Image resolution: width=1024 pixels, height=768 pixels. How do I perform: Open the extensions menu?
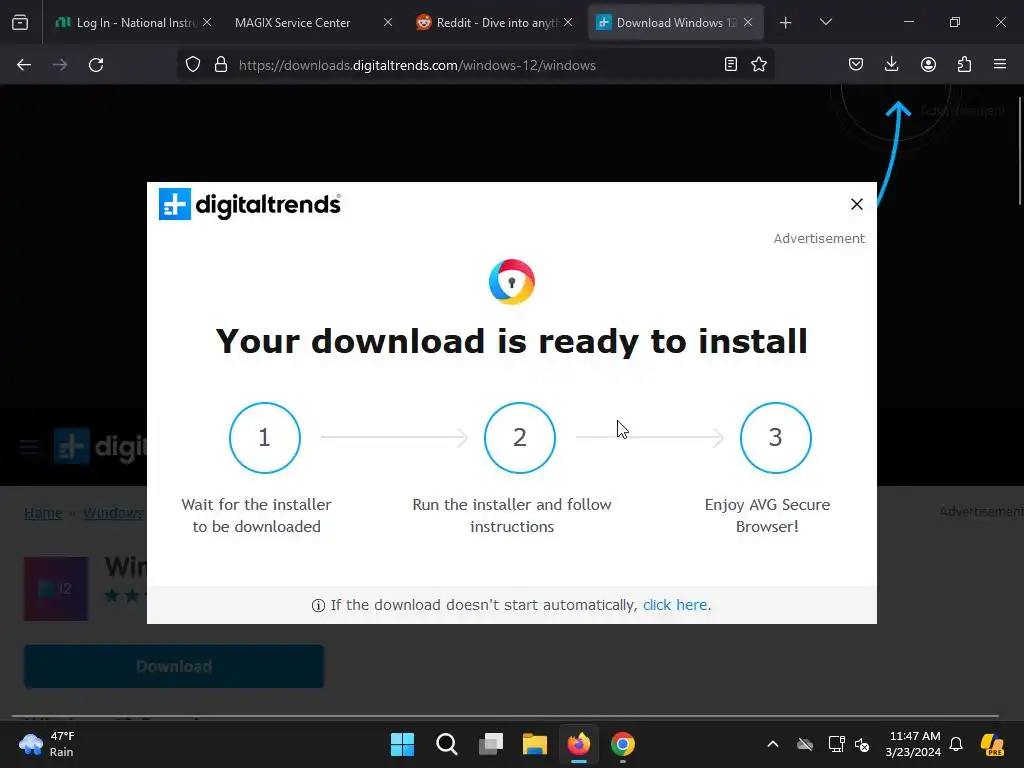click(964, 65)
